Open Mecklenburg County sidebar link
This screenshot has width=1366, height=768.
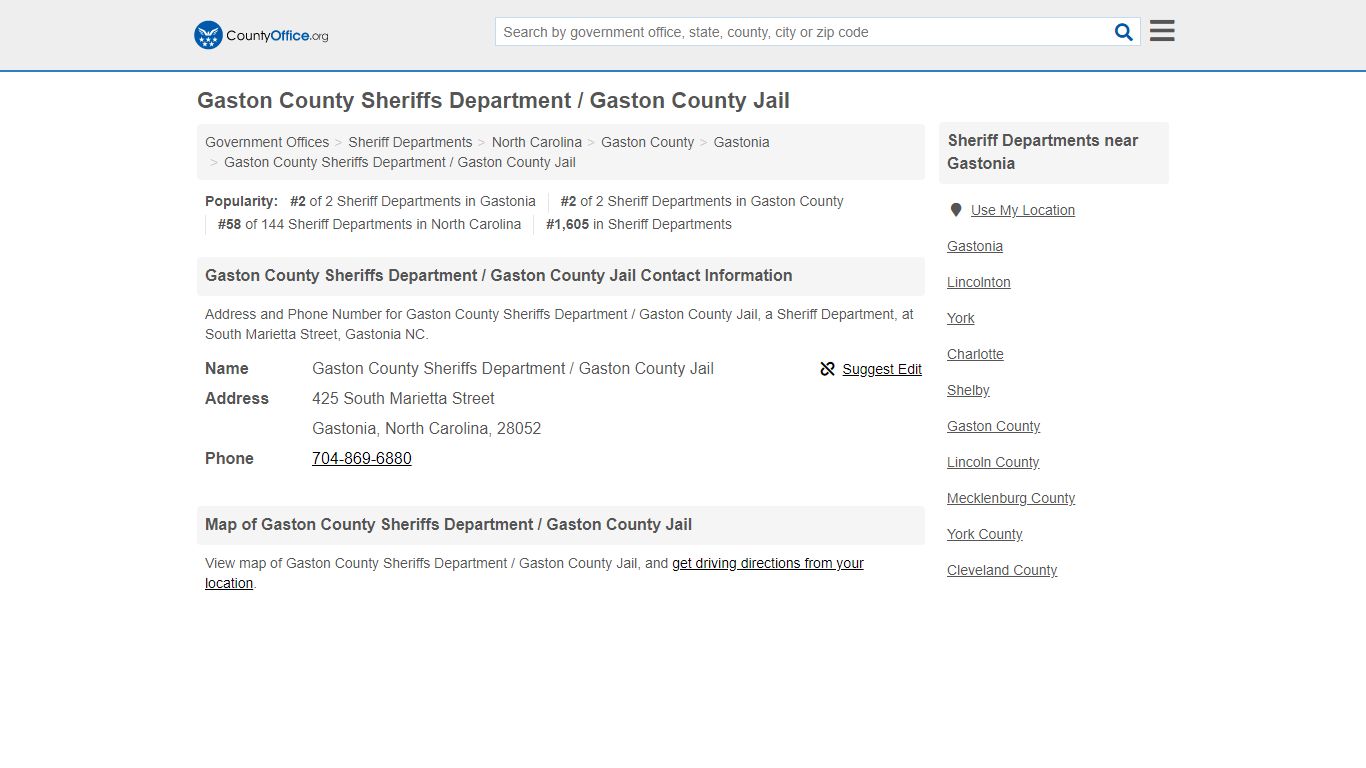pos(1011,498)
